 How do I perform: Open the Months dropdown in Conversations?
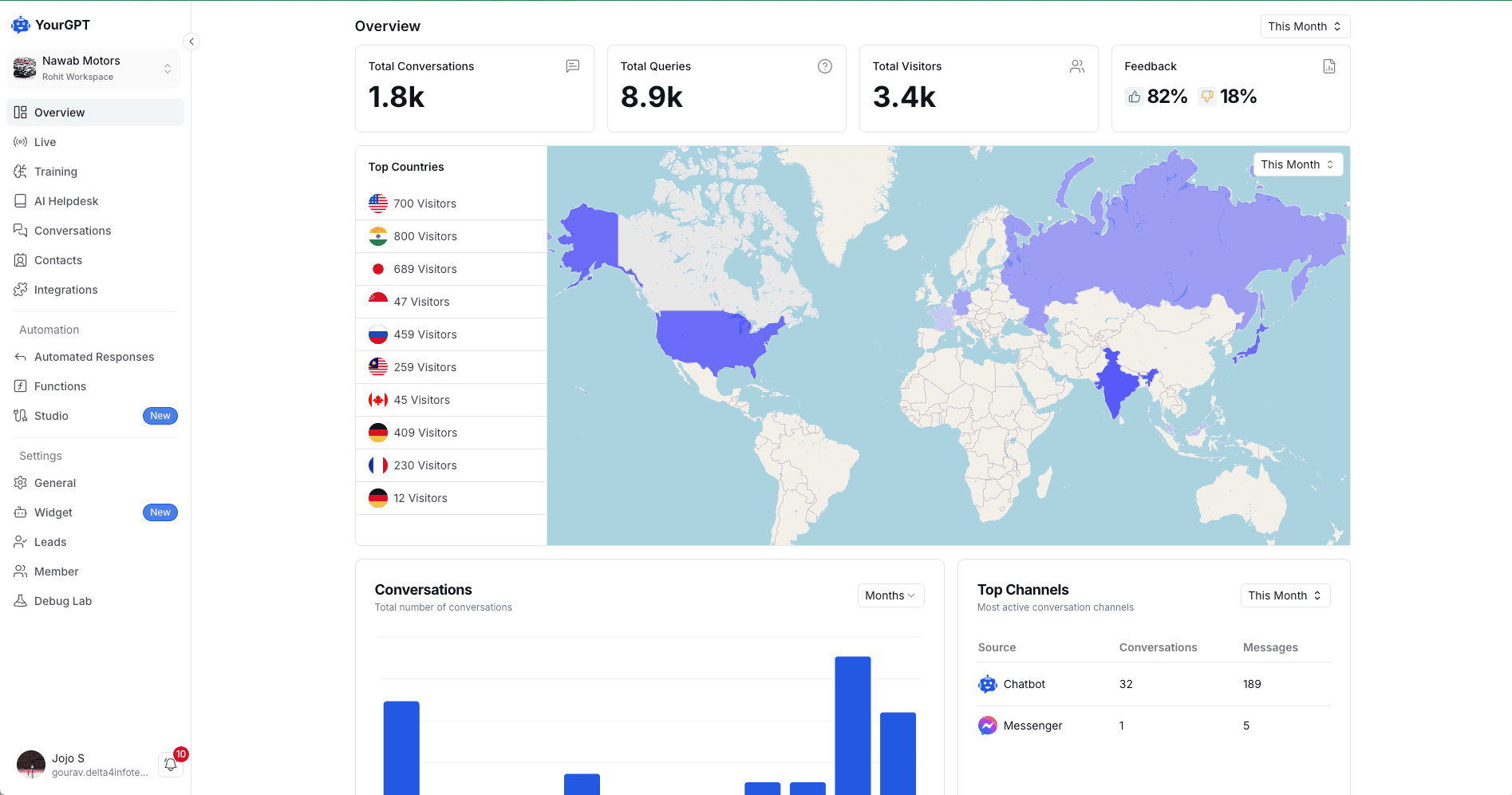(x=890, y=595)
